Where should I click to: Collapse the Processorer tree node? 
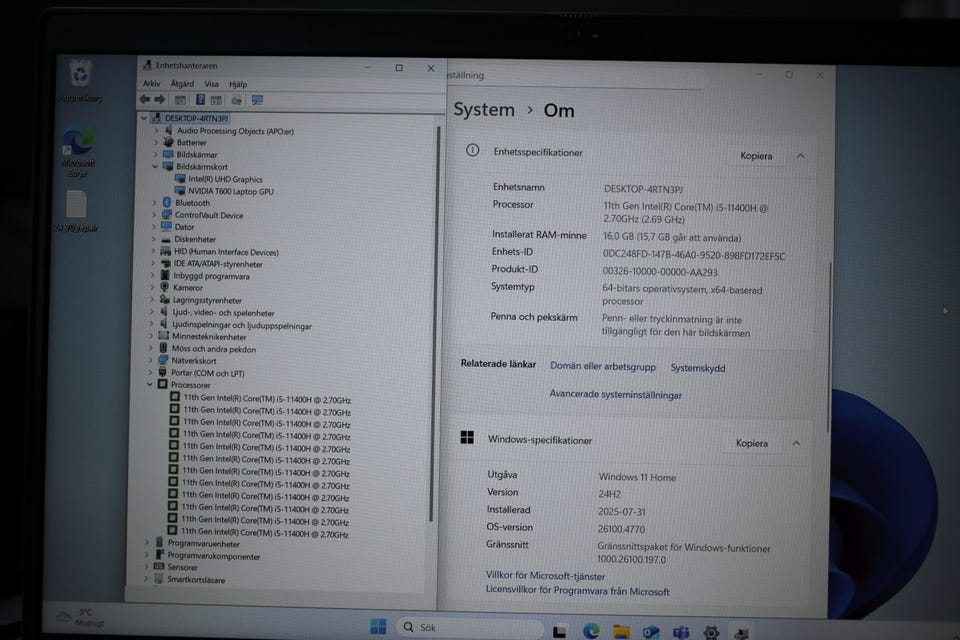click(x=151, y=385)
